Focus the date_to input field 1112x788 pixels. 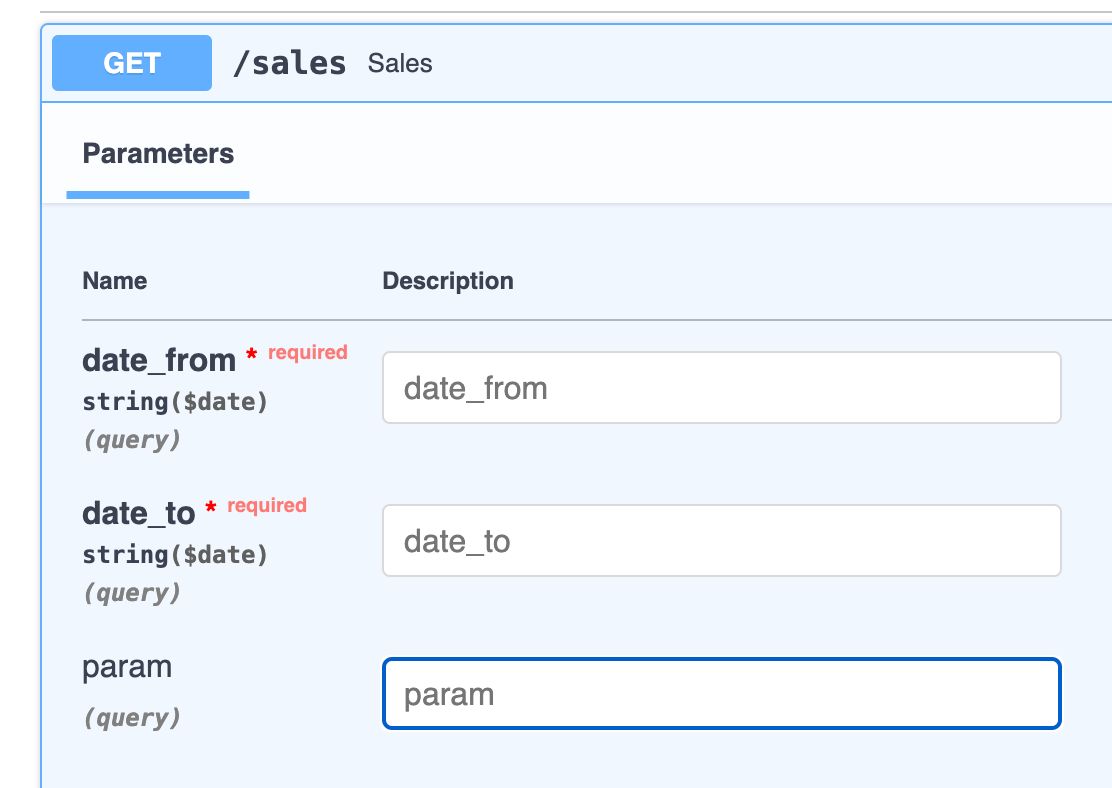coord(721,540)
